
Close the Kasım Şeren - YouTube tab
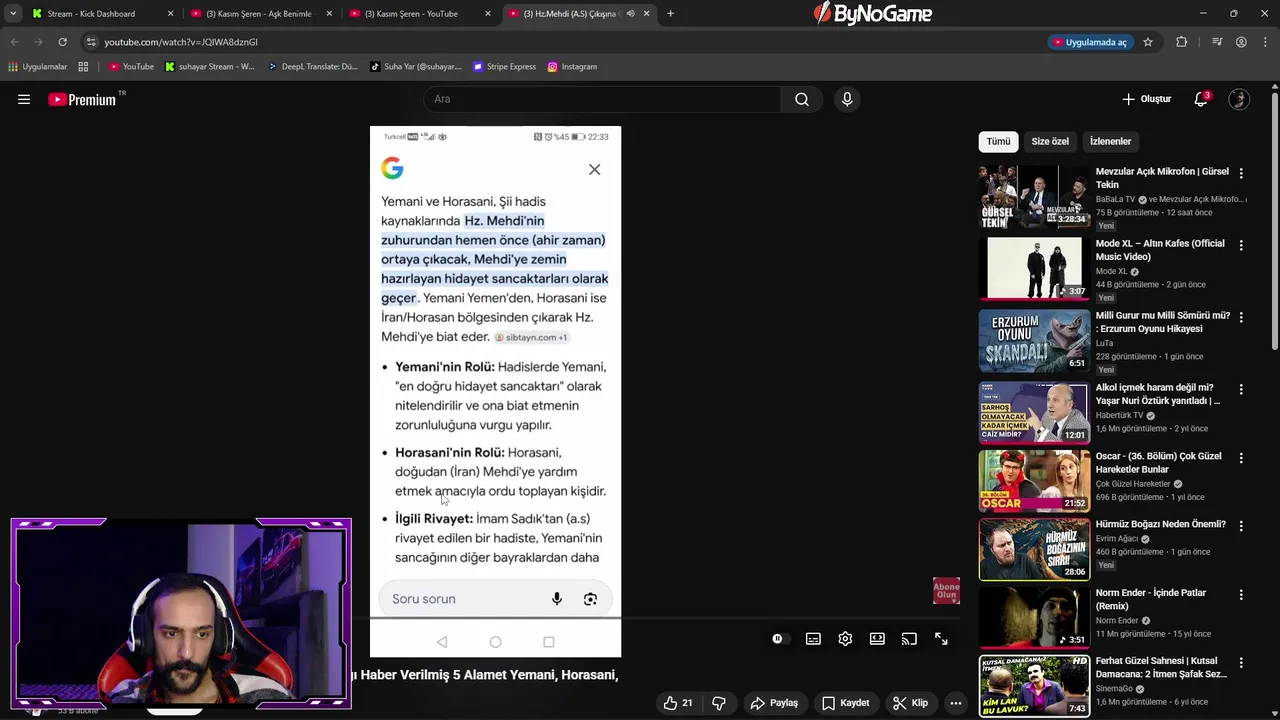point(488,14)
